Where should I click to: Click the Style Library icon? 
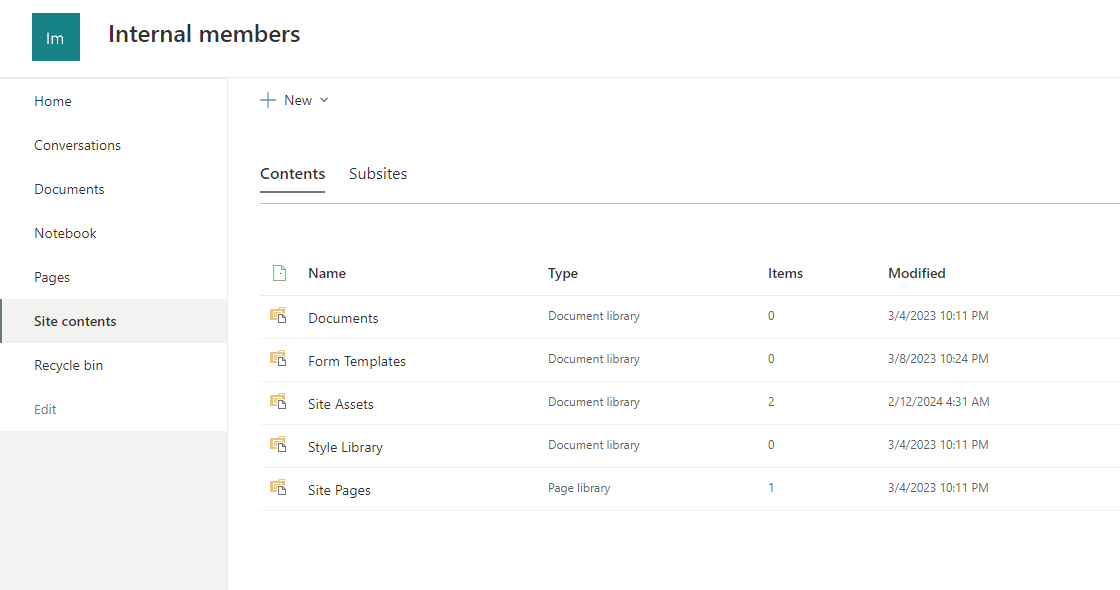(279, 446)
